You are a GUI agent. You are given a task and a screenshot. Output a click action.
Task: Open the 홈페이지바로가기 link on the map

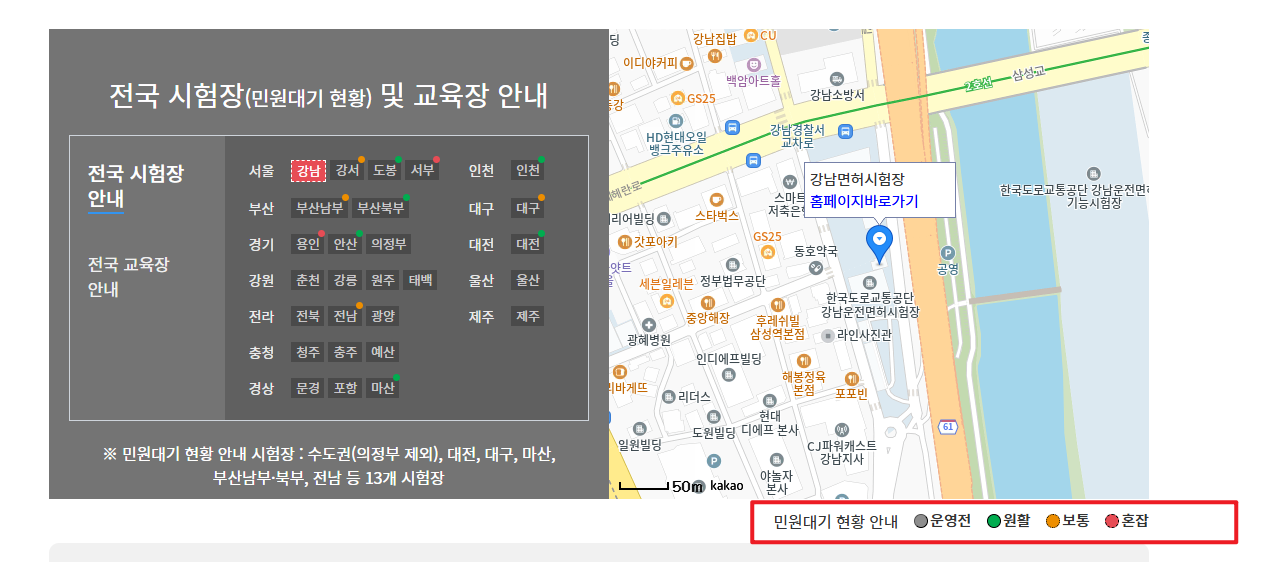click(x=864, y=201)
